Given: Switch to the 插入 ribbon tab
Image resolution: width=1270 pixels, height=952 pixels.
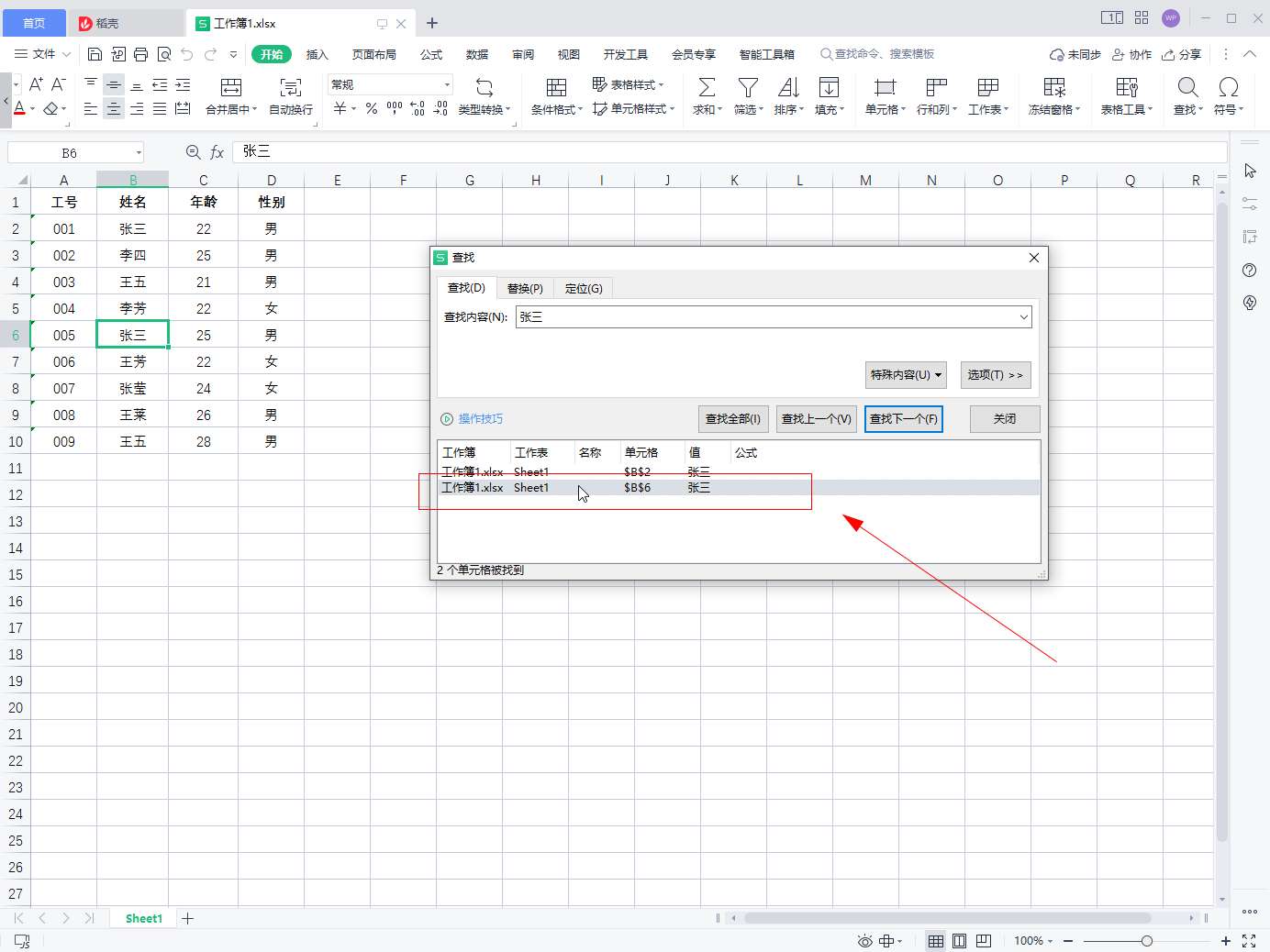Looking at the screenshot, I should click(x=317, y=54).
